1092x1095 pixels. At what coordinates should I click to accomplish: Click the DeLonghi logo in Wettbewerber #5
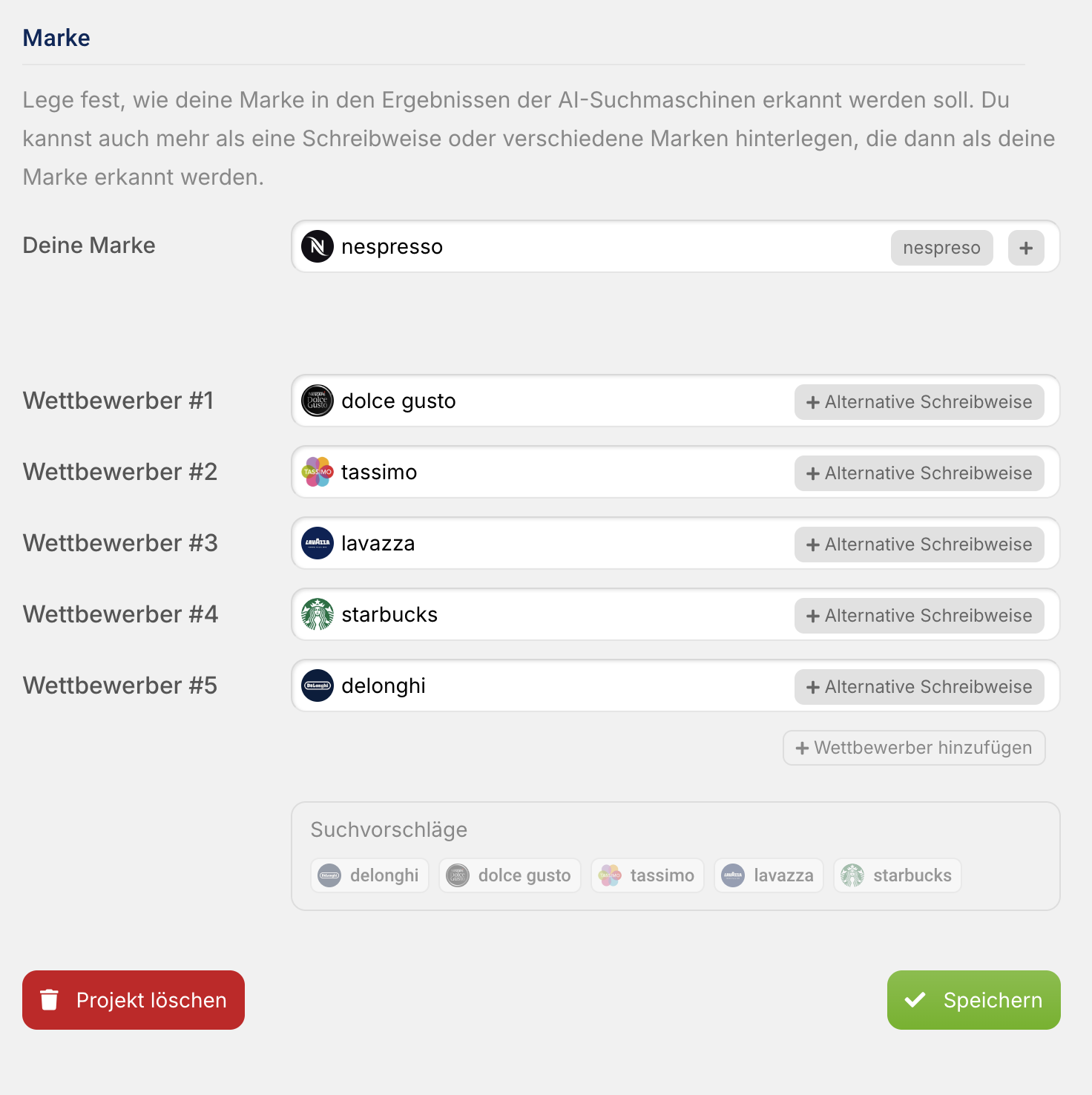[x=318, y=686]
